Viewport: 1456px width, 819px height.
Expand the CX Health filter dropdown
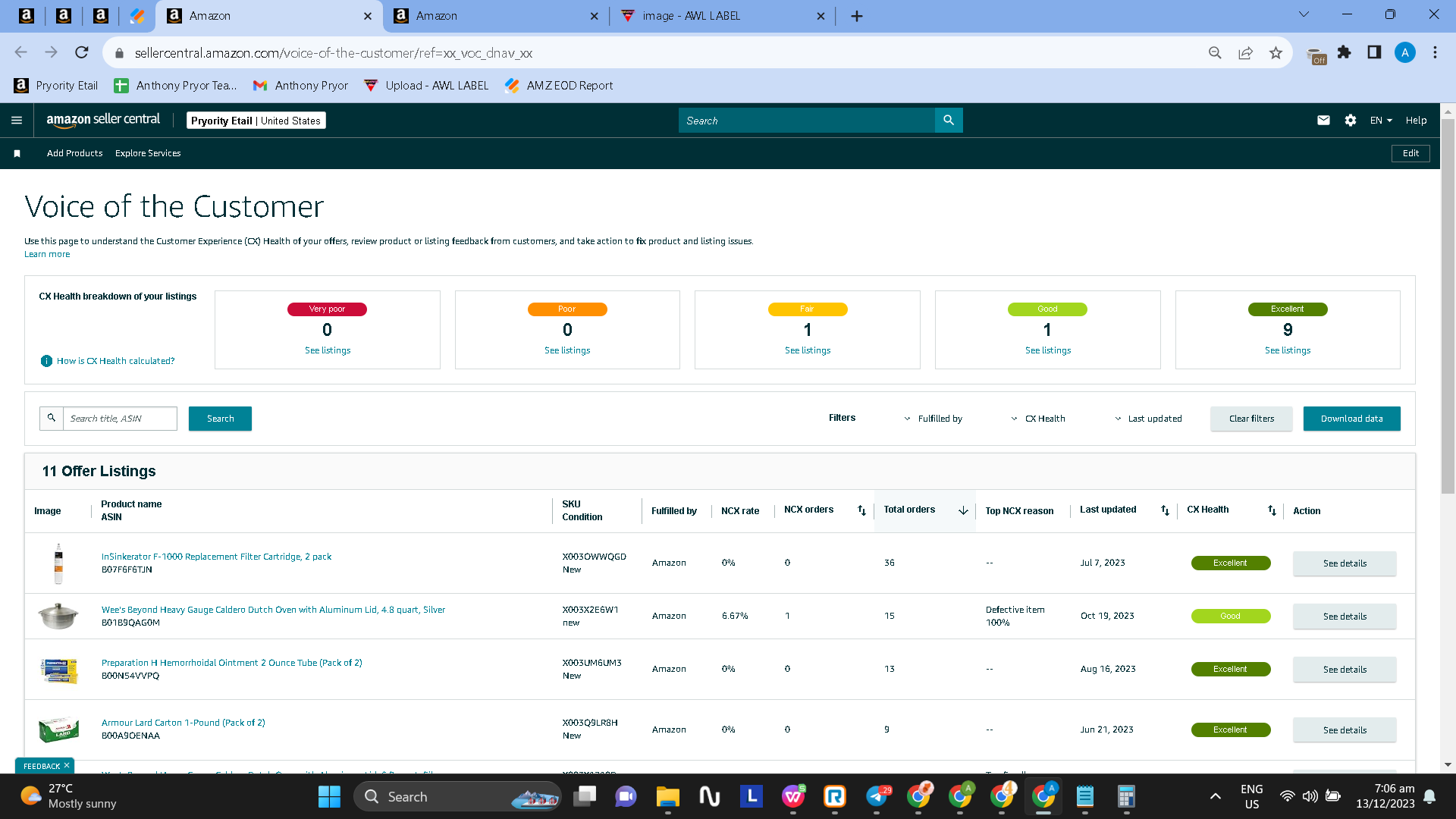[x=1037, y=419]
